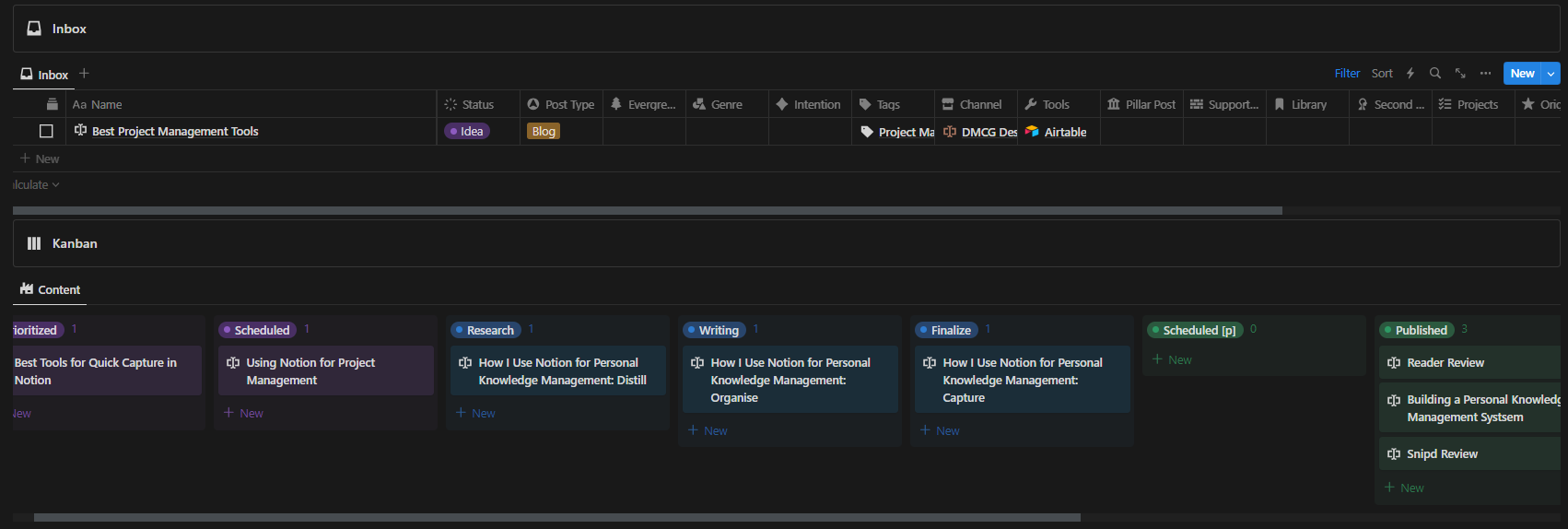Click the Inbox table horizontal scrollbar
1568x529 pixels.
(x=648, y=211)
